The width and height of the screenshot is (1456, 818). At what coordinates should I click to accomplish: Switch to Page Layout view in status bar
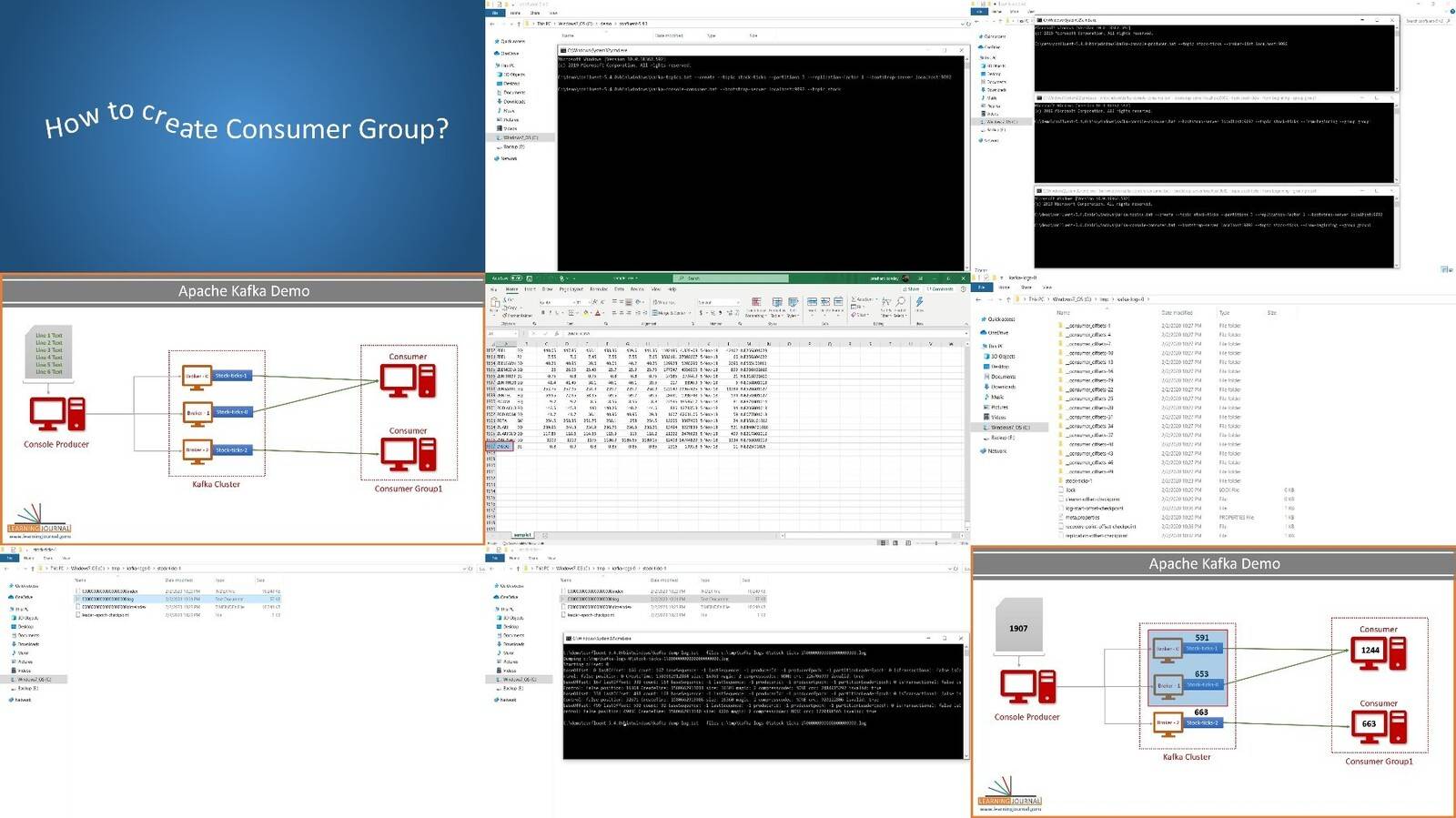pos(895,543)
